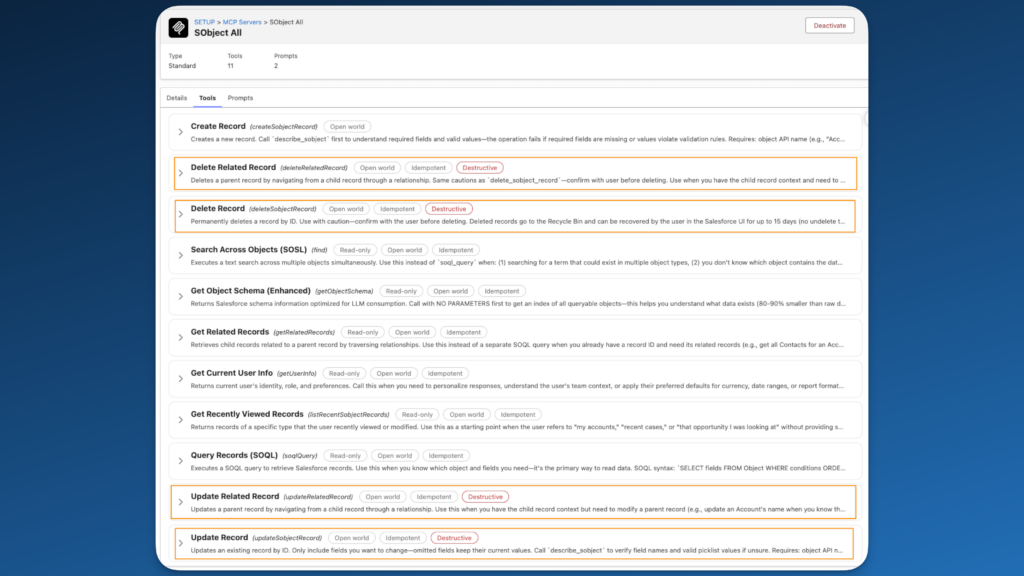
Task: Open the Details tab
Action: click(176, 98)
